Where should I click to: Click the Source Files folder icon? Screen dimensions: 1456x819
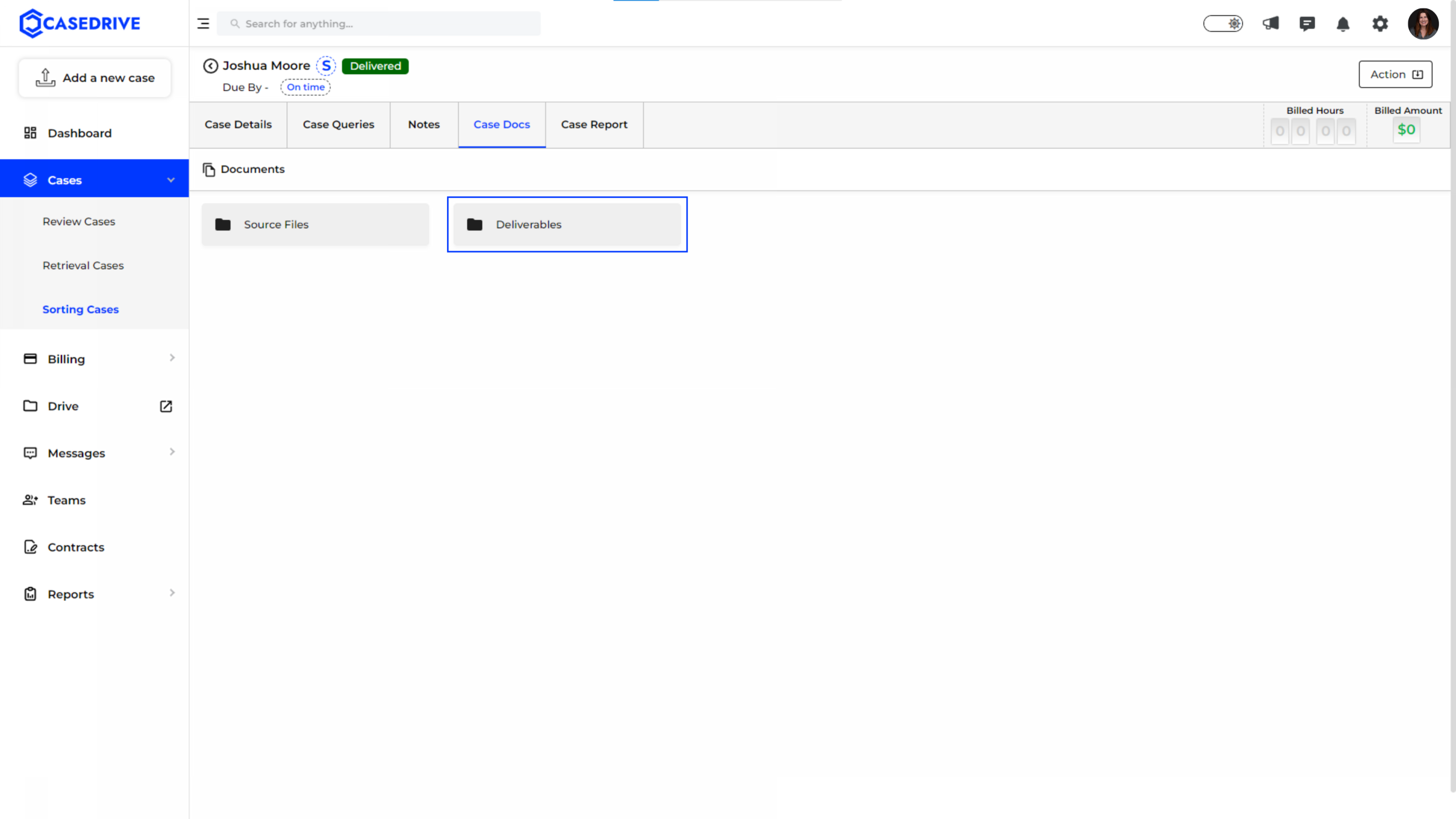click(222, 224)
